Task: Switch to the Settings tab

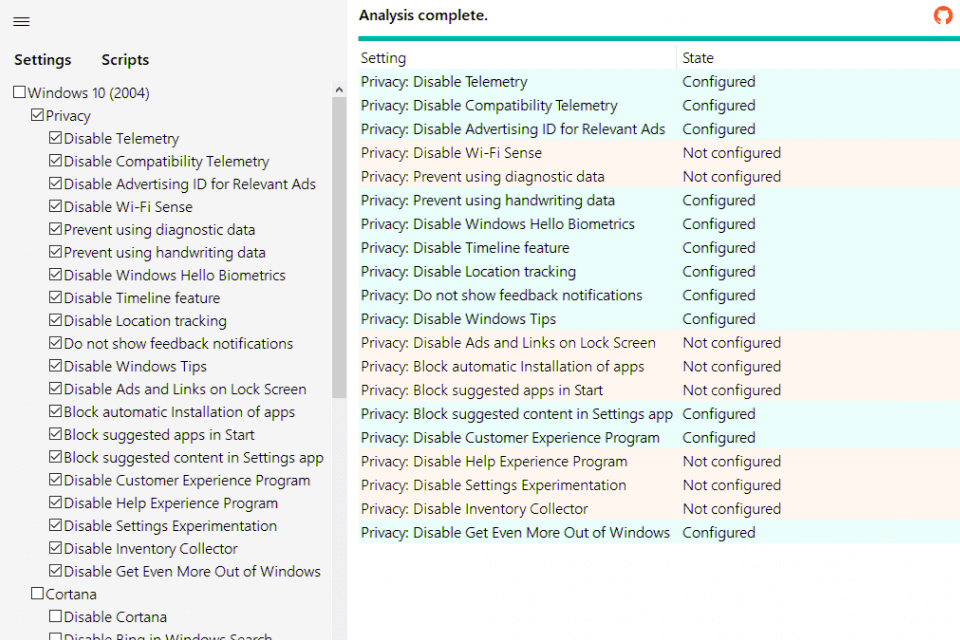Action: point(43,60)
